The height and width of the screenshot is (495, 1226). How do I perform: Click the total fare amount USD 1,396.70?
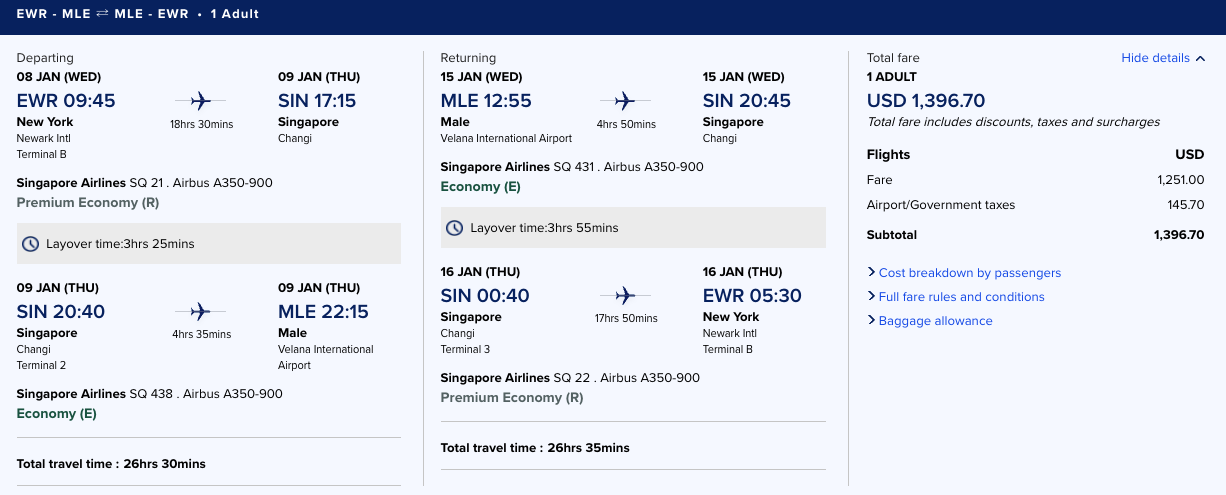coord(926,100)
